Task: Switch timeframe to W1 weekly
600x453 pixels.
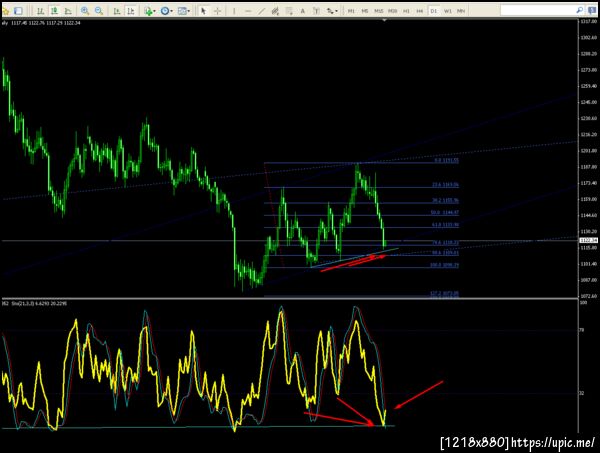Action: (x=447, y=11)
